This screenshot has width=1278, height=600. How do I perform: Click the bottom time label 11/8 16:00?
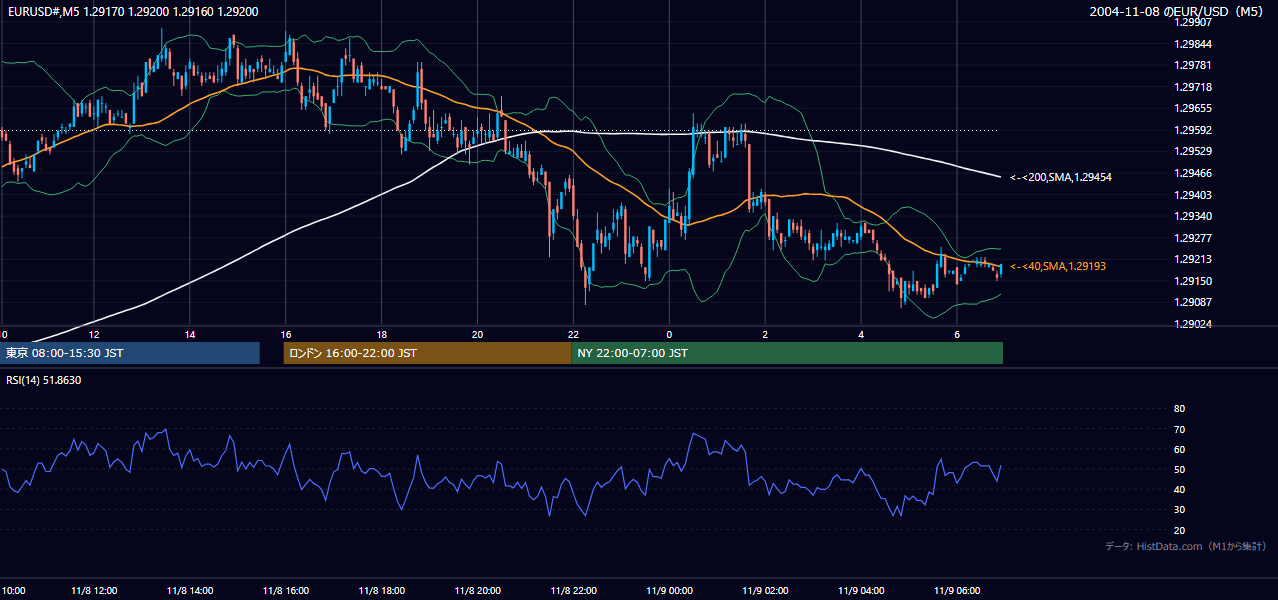286,591
